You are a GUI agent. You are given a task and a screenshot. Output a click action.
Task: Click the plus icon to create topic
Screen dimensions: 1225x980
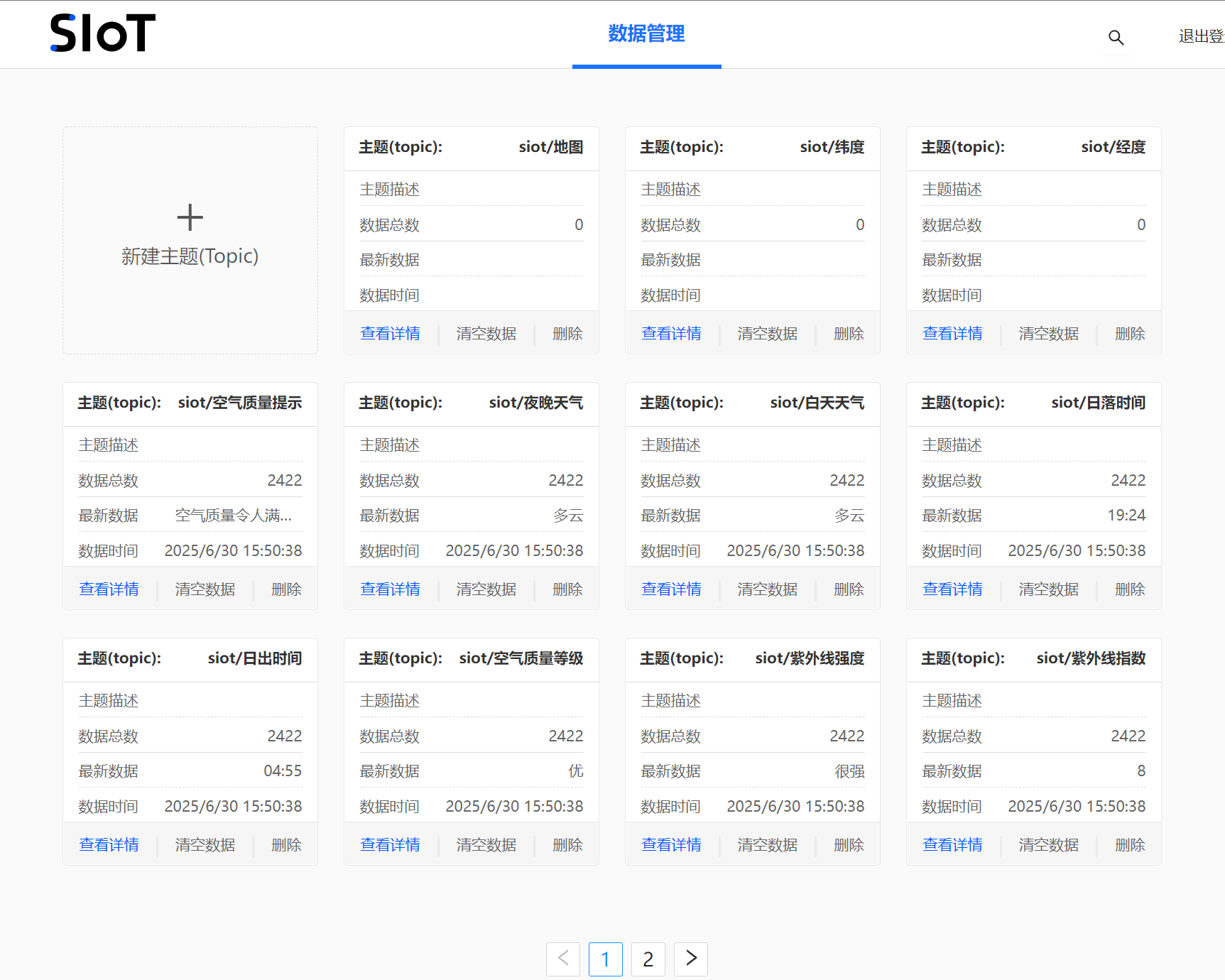pos(190,217)
